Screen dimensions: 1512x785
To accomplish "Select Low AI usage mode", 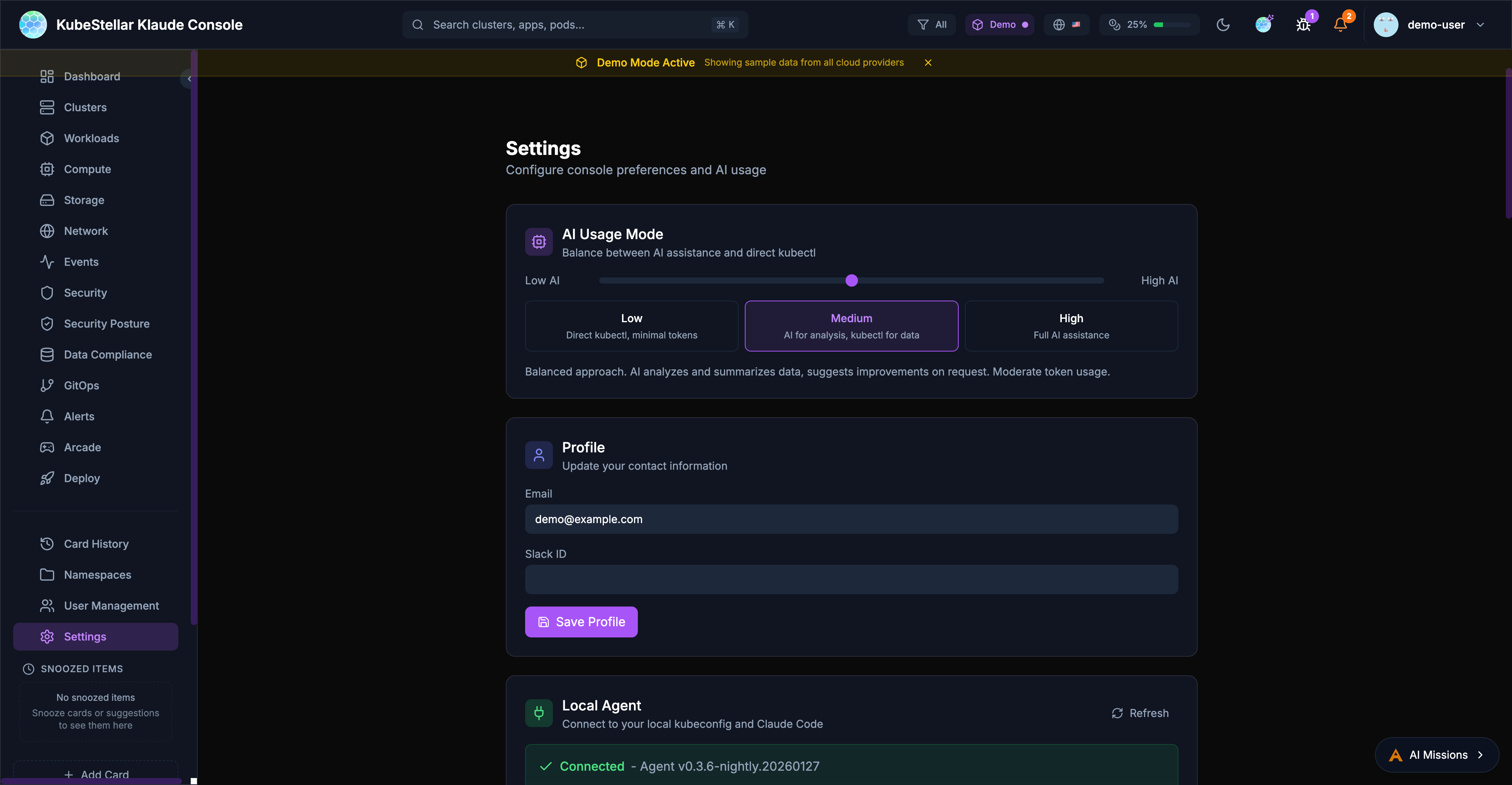I will [x=631, y=326].
